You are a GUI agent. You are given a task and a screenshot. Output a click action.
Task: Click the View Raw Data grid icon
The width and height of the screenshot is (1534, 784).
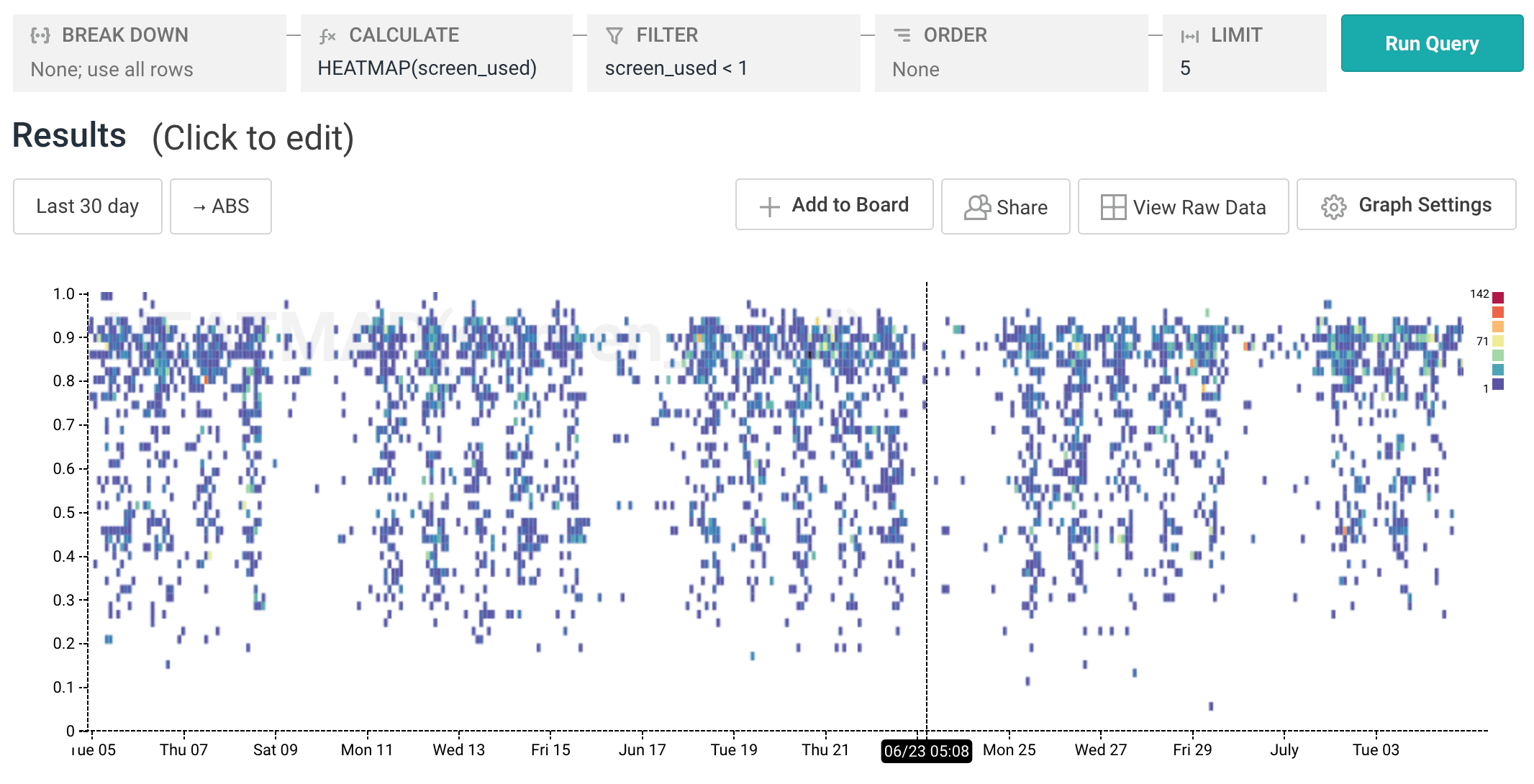[1112, 207]
